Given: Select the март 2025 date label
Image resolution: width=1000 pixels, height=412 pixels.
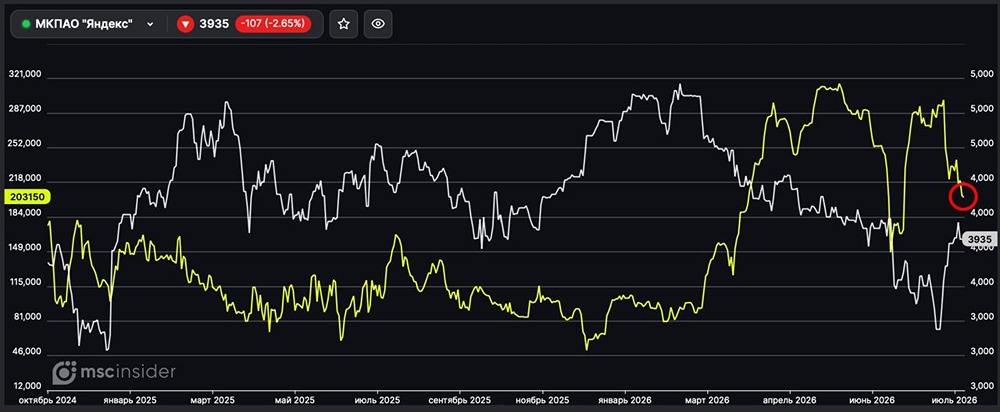Looking at the screenshot, I should coord(211,401).
